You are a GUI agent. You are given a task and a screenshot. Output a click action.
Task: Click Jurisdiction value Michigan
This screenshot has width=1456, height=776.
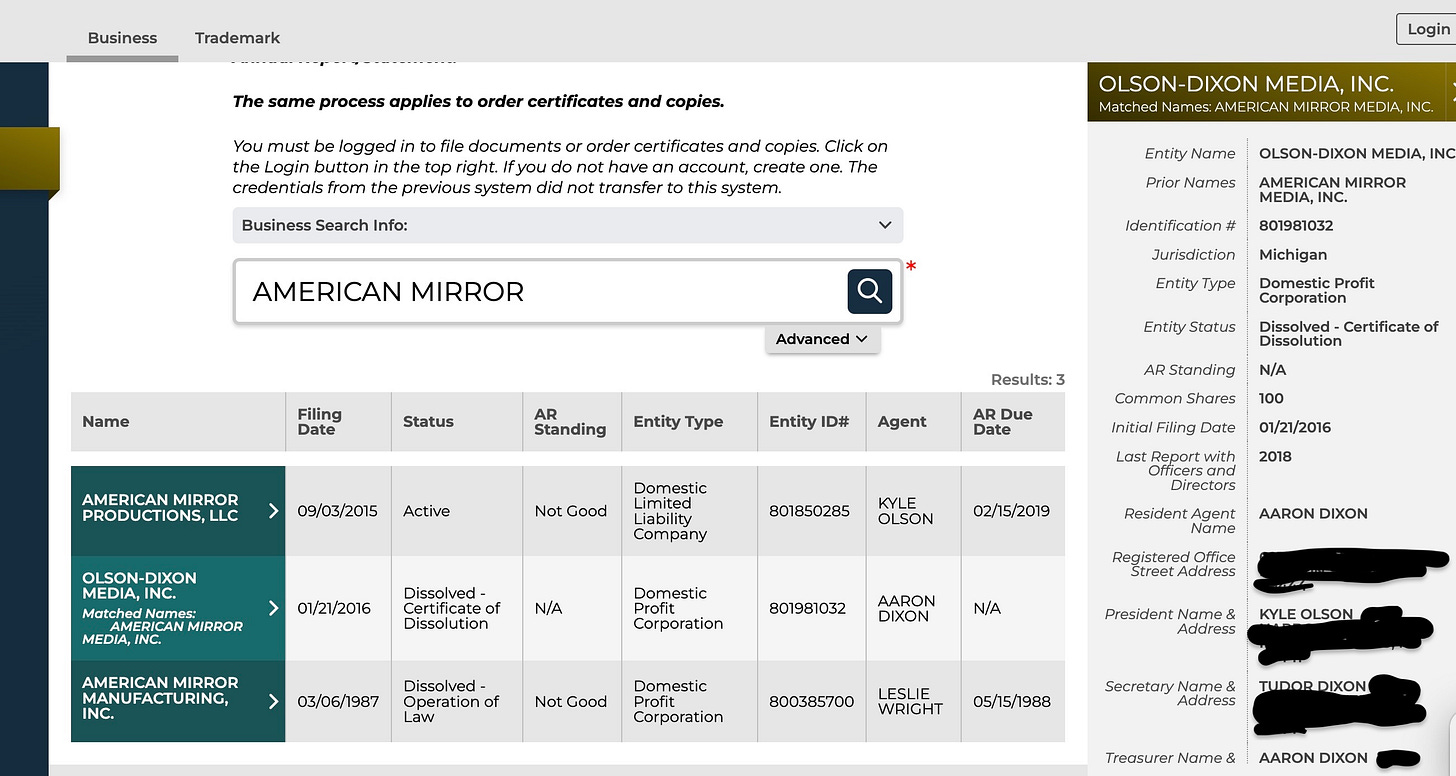pos(1293,255)
